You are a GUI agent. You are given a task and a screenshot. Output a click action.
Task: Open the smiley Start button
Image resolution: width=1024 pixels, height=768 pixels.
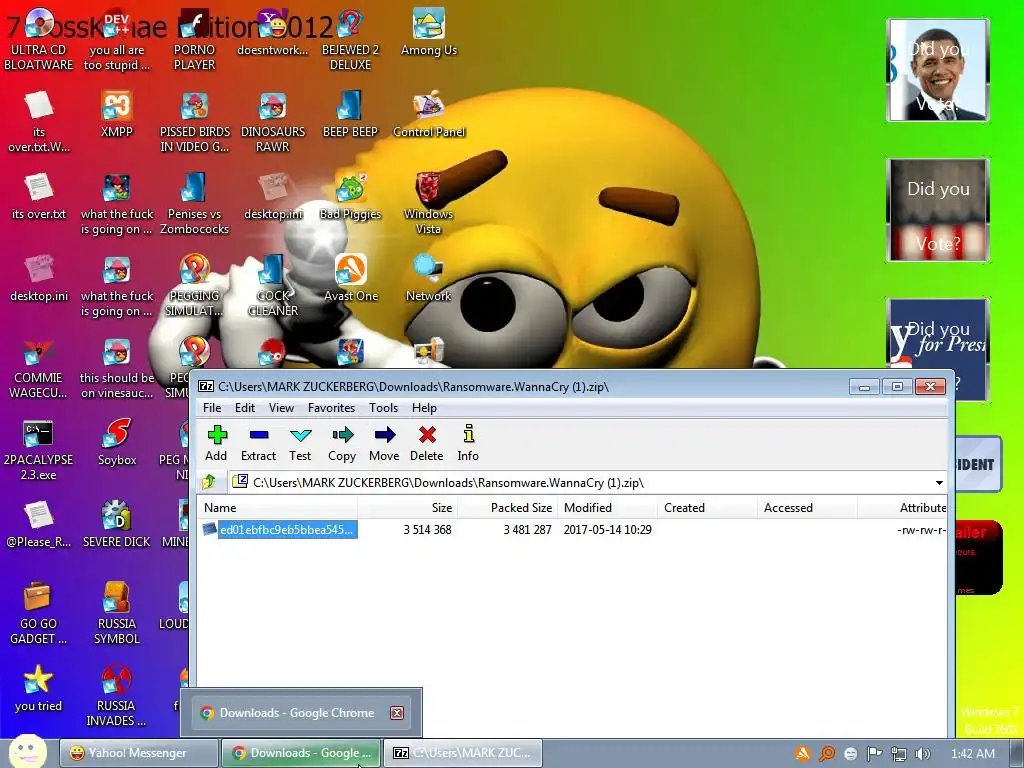pos(27,751)
